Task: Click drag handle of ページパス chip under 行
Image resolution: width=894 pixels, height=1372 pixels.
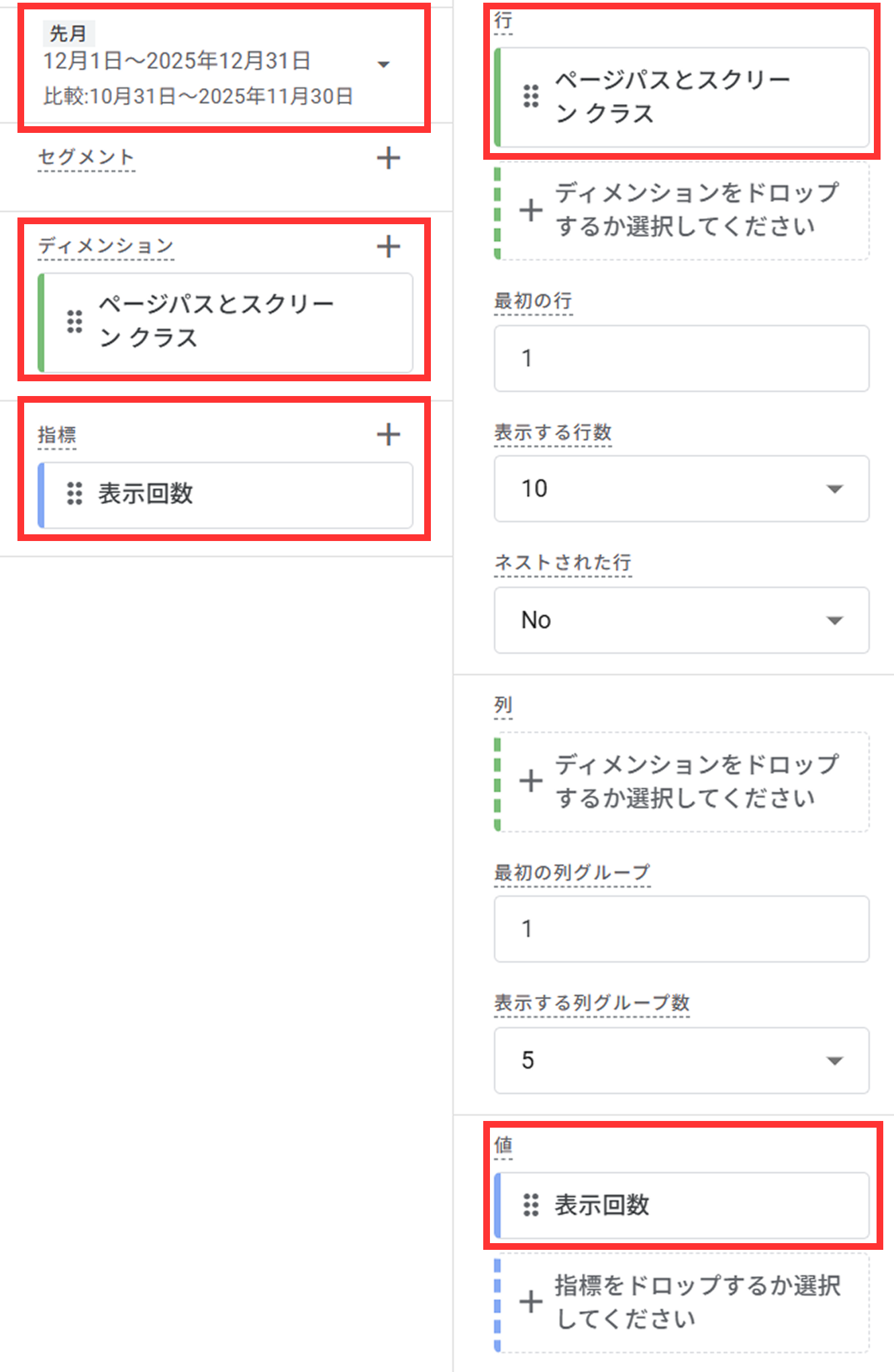Action: point(531,96)
